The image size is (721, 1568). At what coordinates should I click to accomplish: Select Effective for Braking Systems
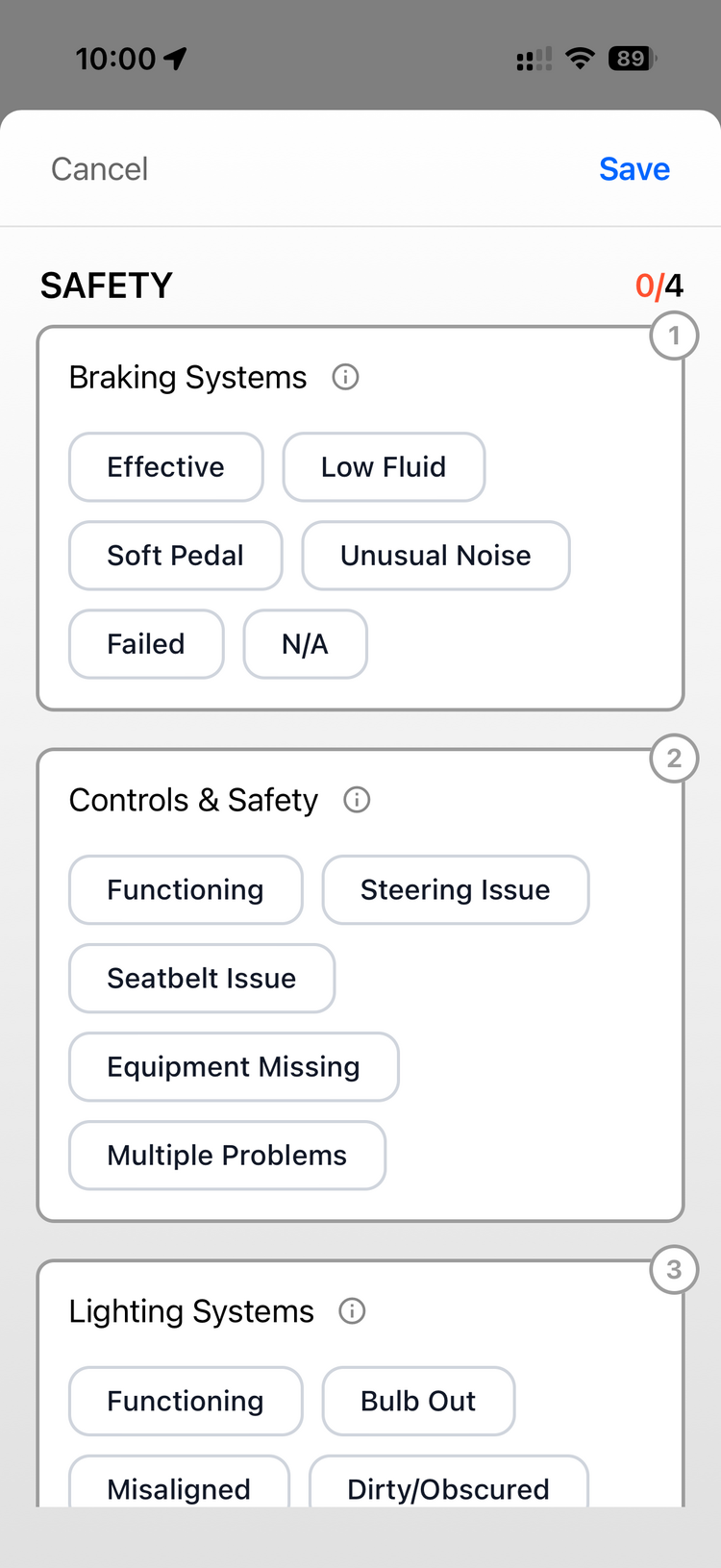[165, 467]
